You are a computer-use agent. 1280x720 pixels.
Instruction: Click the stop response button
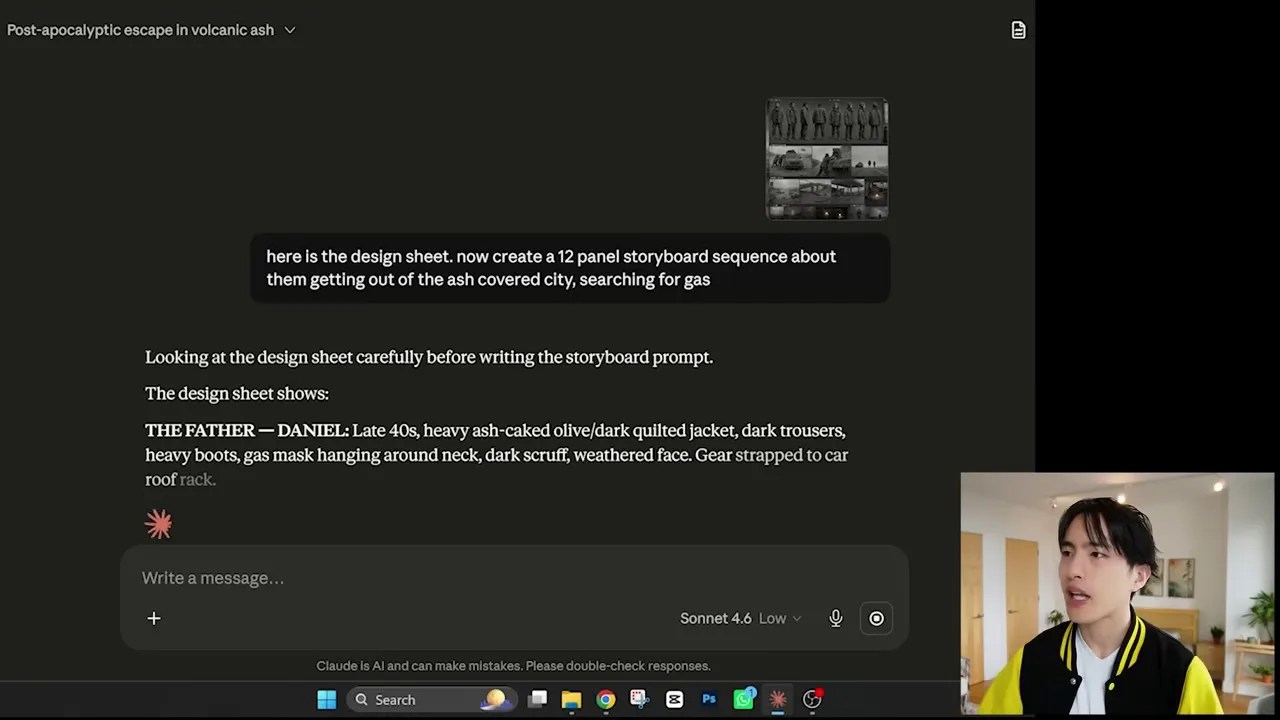coord(876,618)
